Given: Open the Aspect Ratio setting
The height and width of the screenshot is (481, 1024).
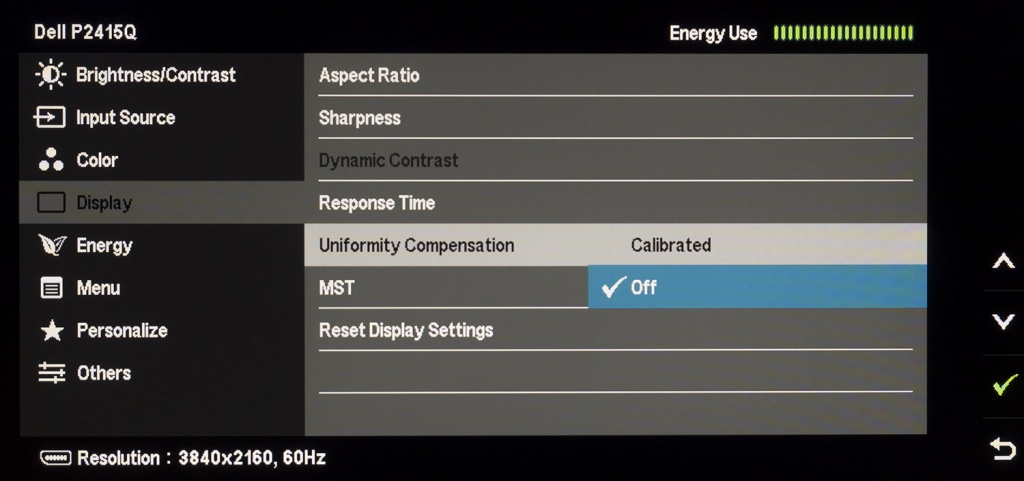Looking at the screenshot, I should coord(369,75).
